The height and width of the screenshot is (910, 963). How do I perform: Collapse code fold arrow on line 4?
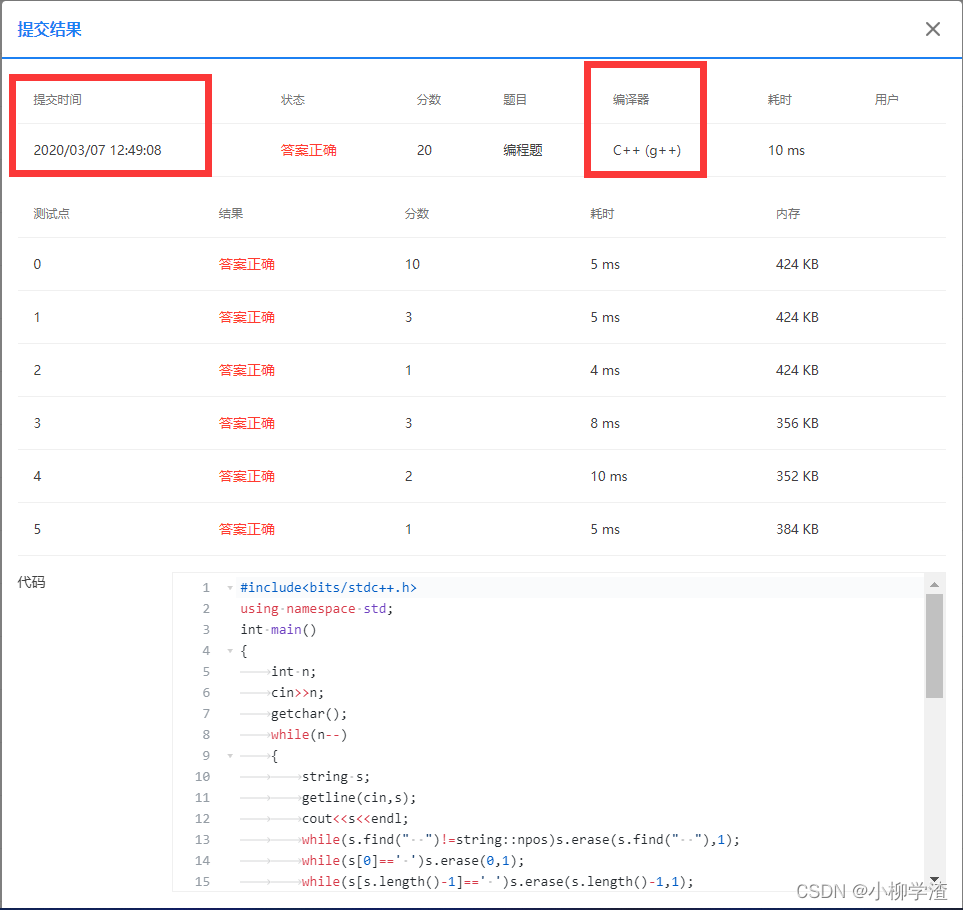(x=230, y=650)
